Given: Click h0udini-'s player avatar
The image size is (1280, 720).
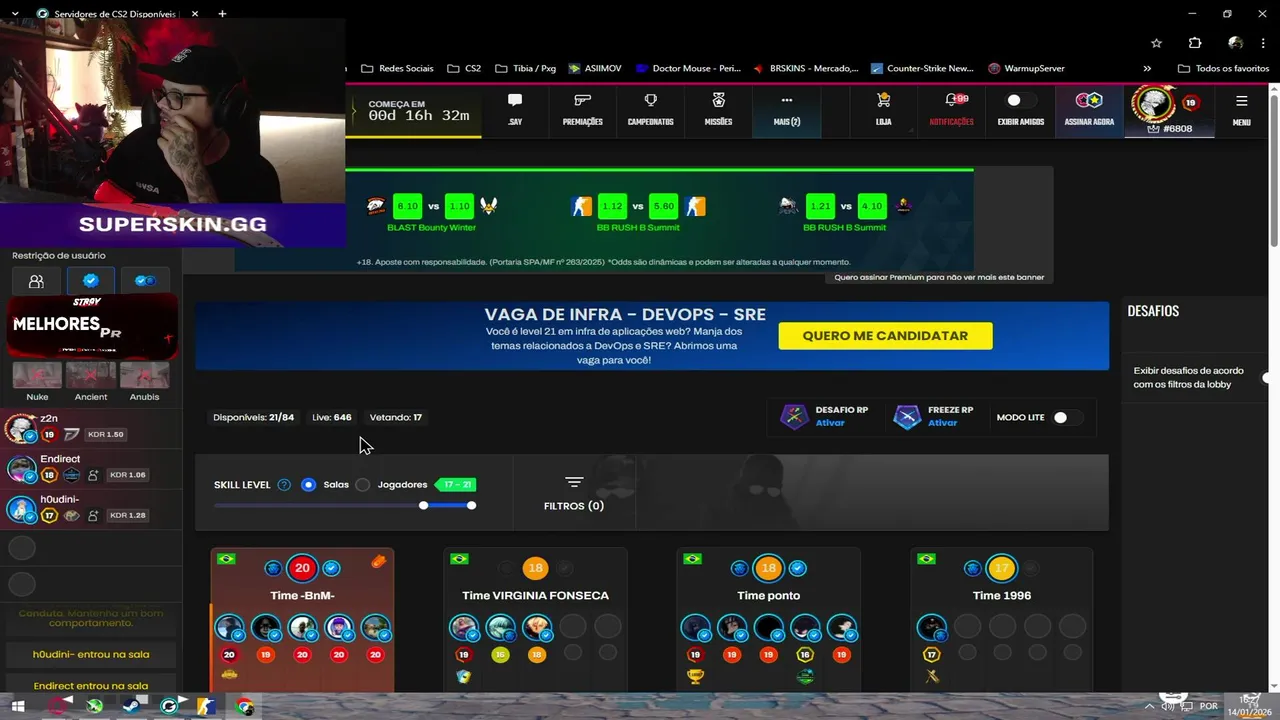Looking at the screenshot, I should (x=20, y=509).
